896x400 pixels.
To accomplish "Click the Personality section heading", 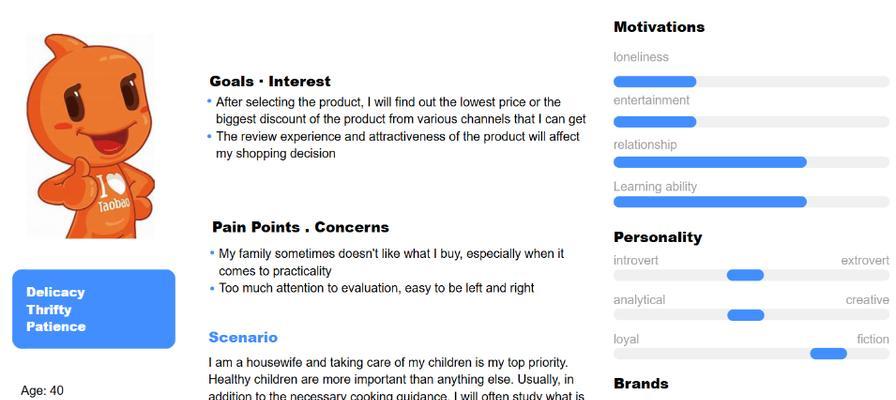I will [x=658, y=237].
